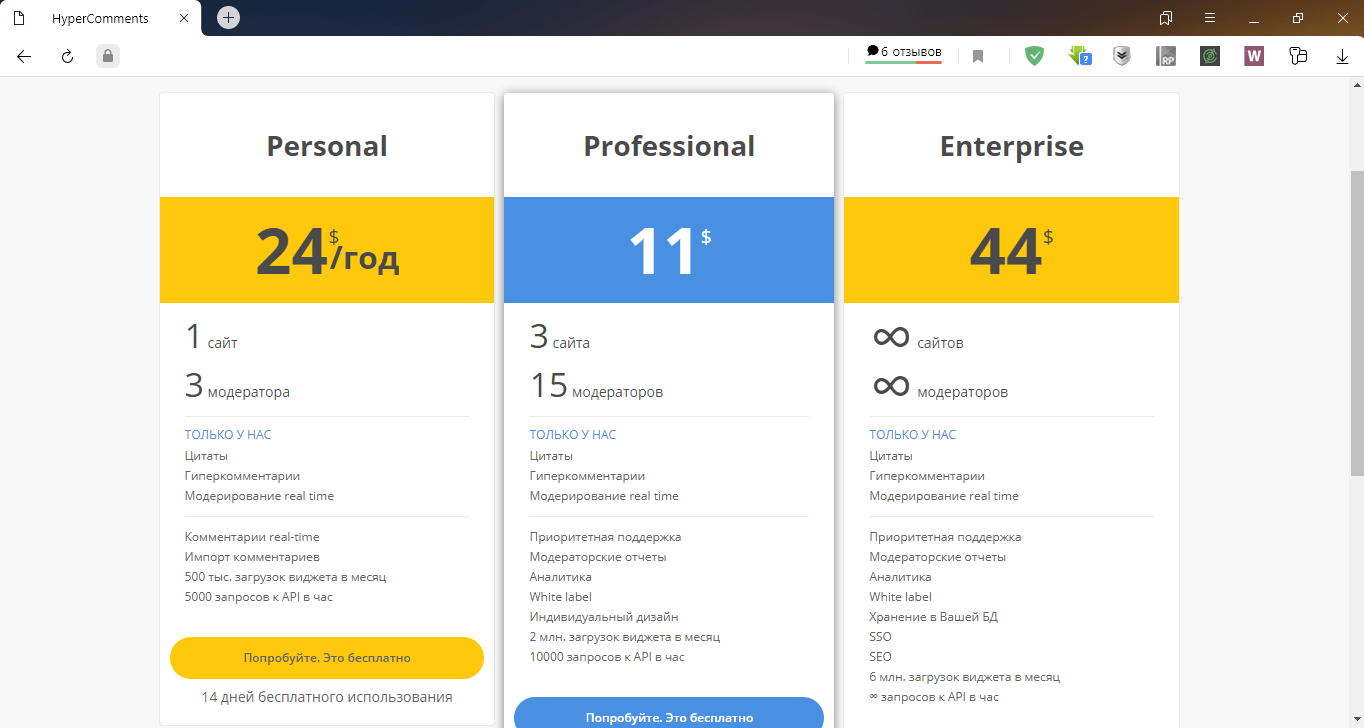This screenshot has height=728, width=1364.
Task: Click 'Хранение в Вашей БД' feature line
Action: click(x=934, y=617)
